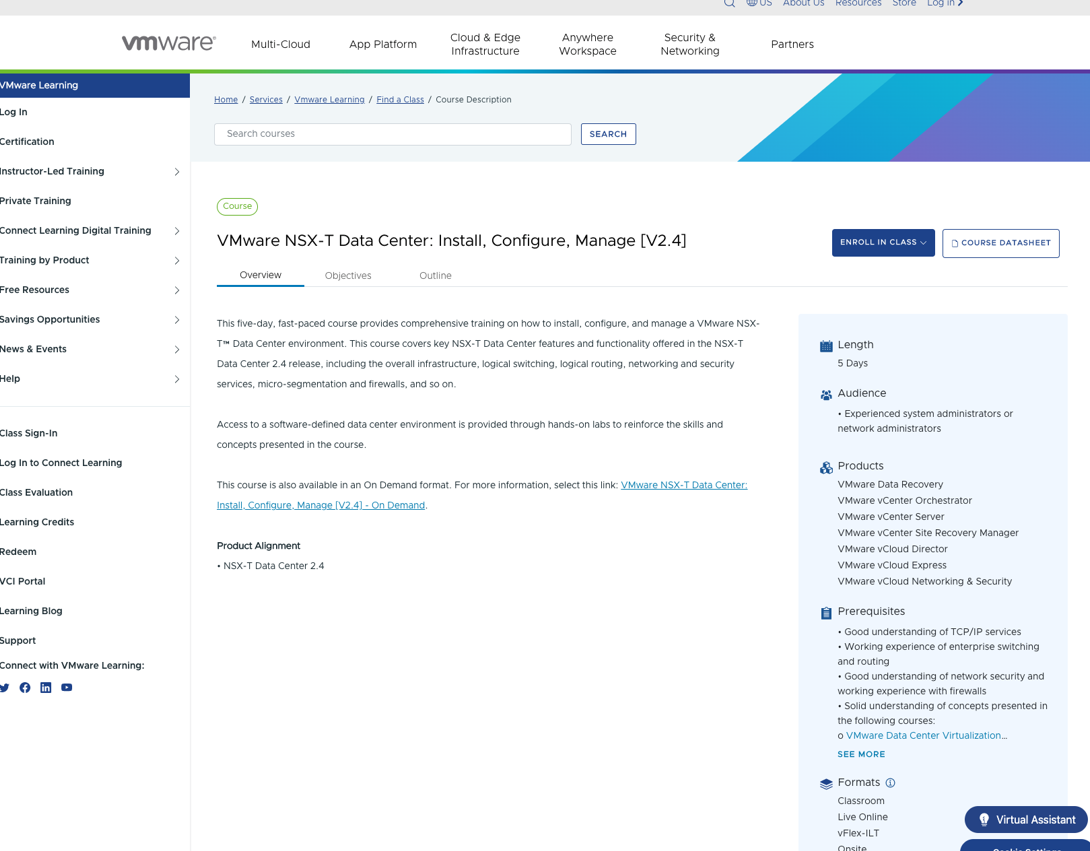1090x851 pixels.
Task: Click See More under Prerequisites
Action: tap(861, 754)
